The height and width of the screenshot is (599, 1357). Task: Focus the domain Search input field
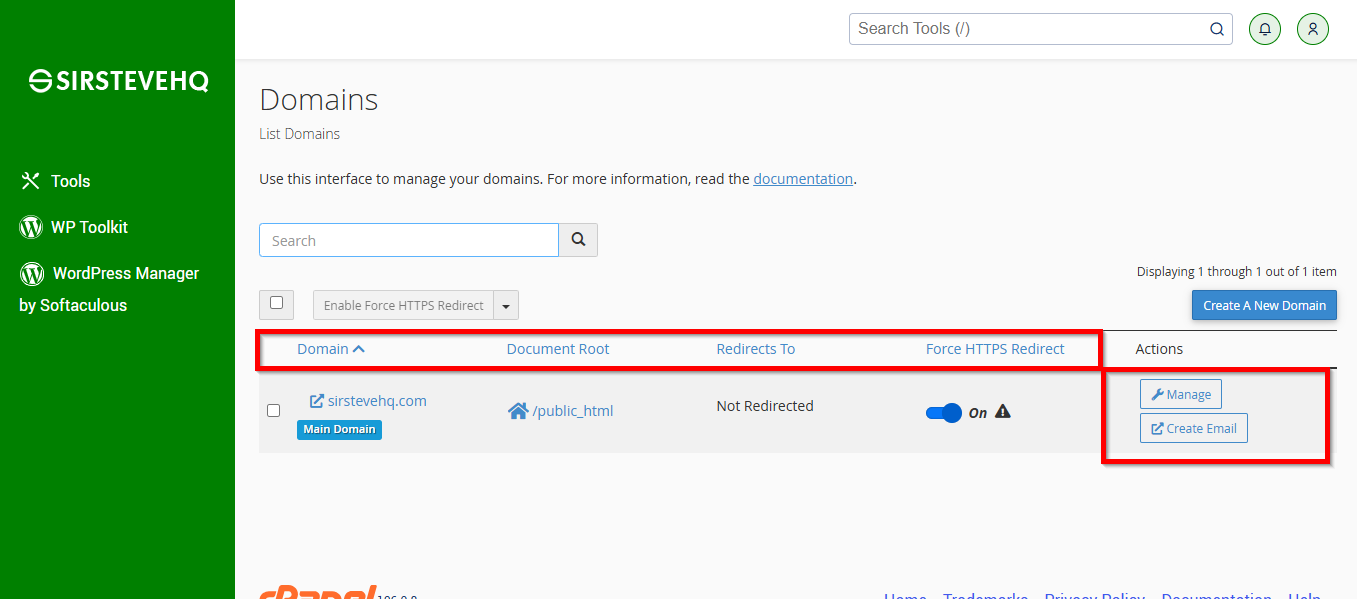pyautogui.click(x=409, y=240)
